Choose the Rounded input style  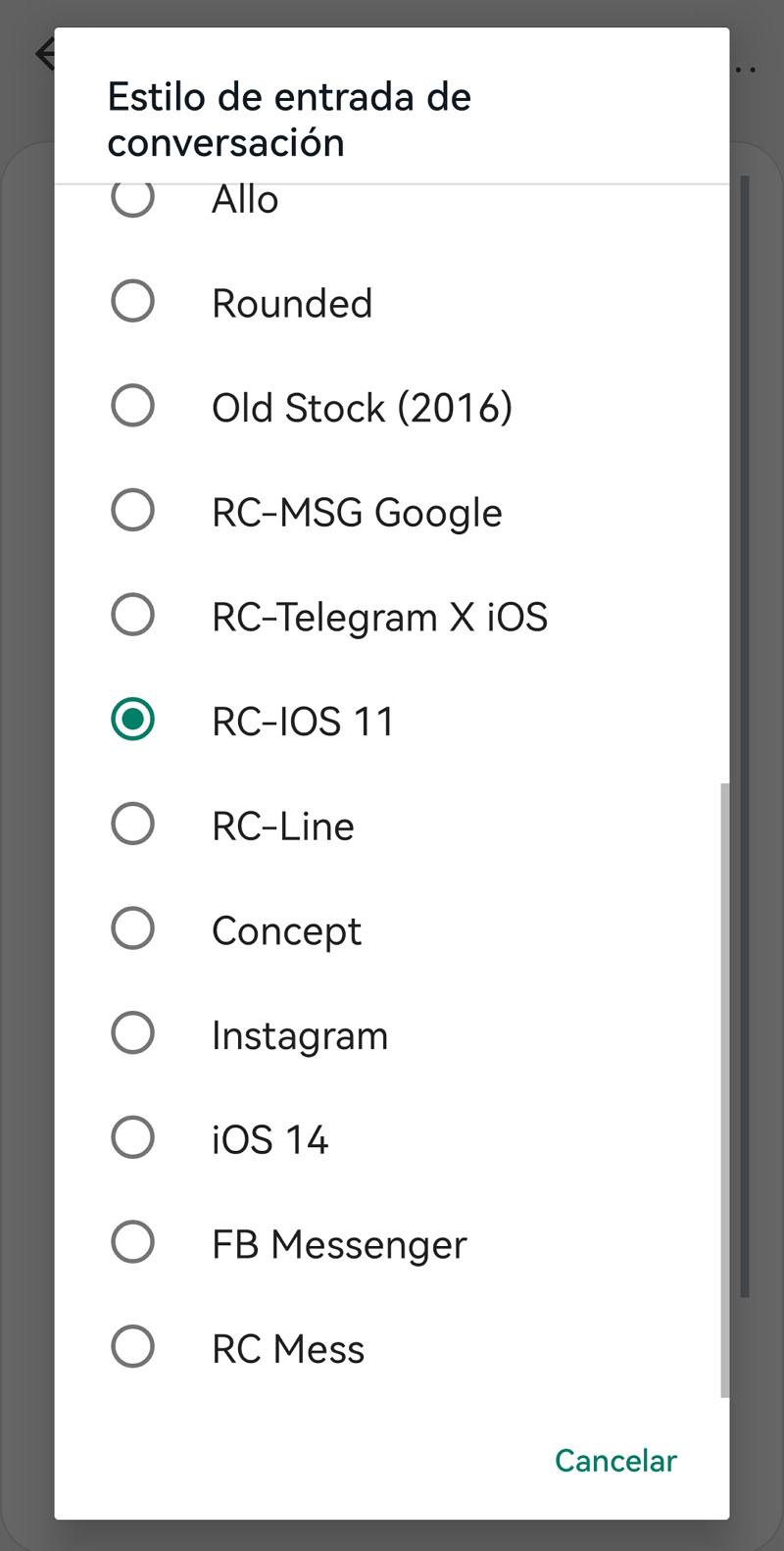(132, 302)
